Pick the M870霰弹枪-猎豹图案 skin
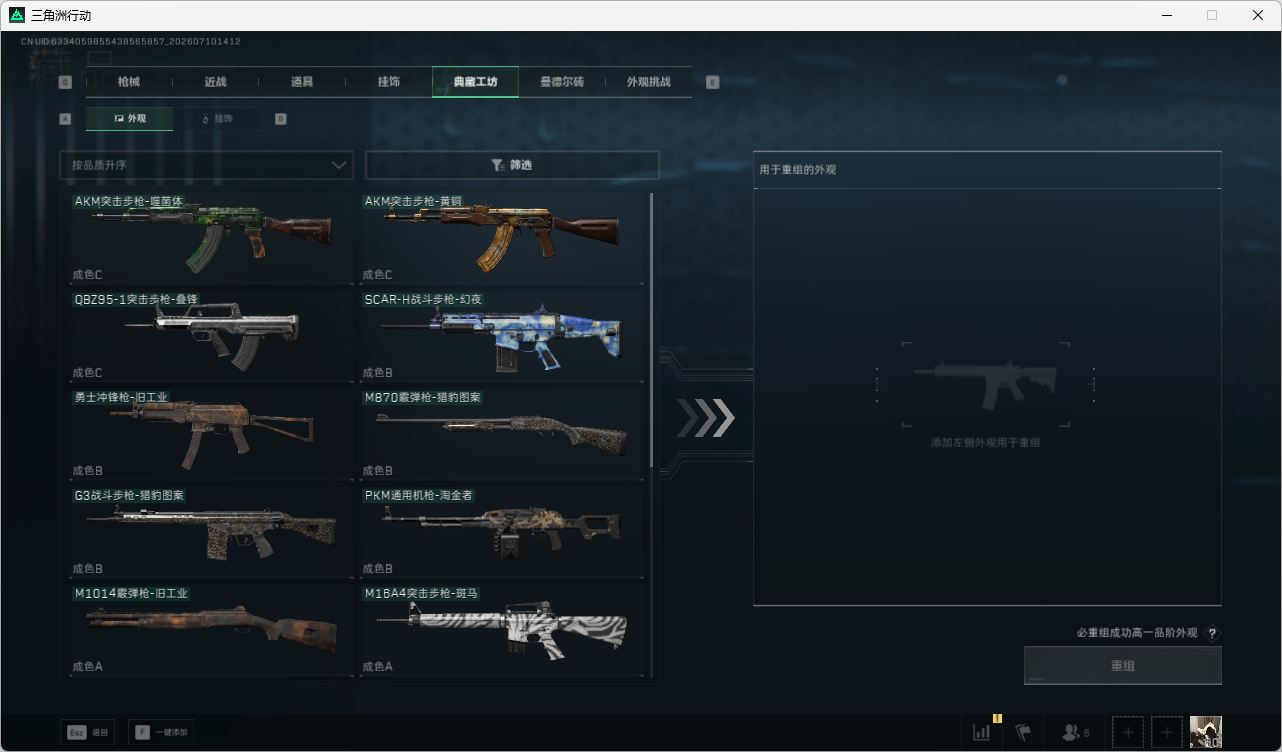The width and height of the screenshot is (1282, 752). (x=502, y=434)
